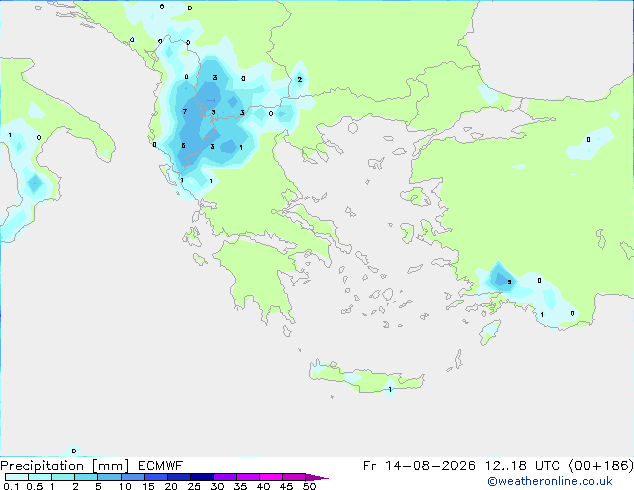Click the '10' legend scale label
The image size is (634, 490).
(125, 486)
